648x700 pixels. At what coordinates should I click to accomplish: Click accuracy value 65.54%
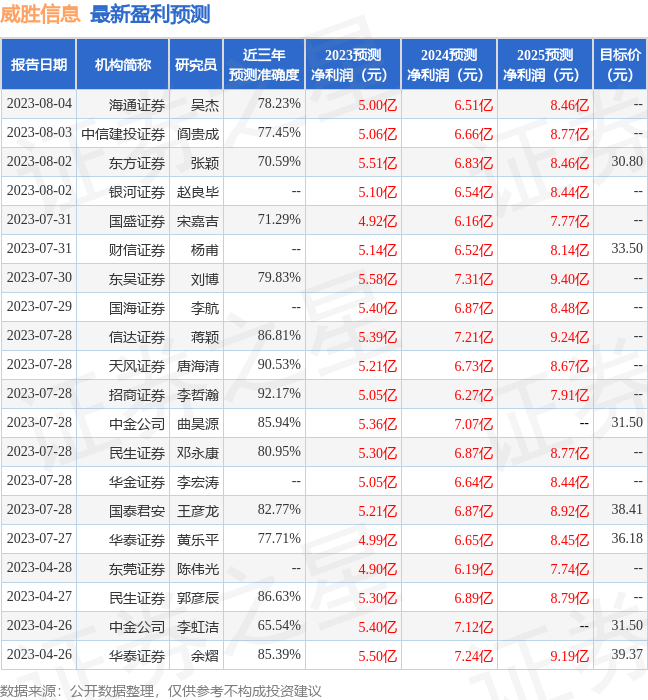coord(279,626)
